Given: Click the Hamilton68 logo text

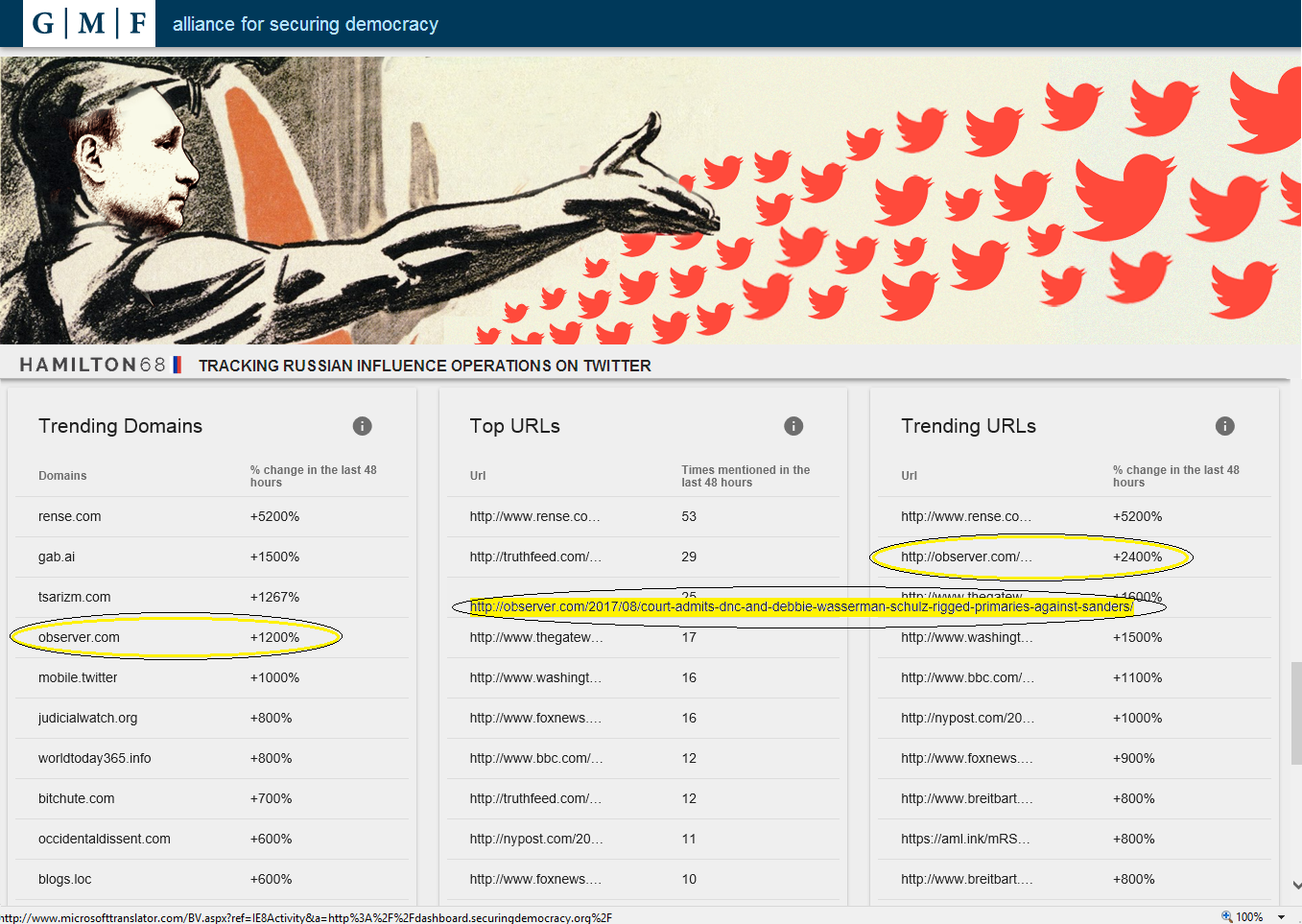Looking at the screenshot, I should (93, 365).
